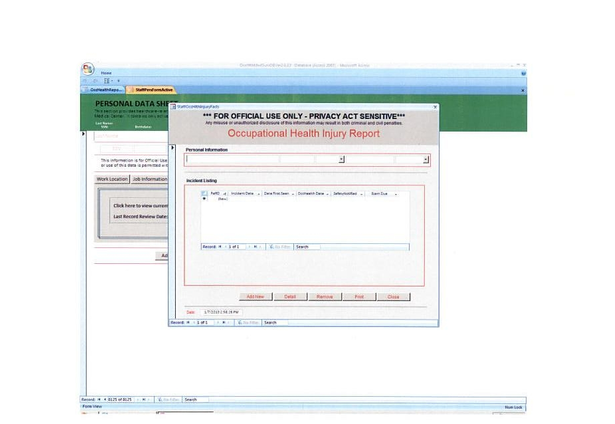This screenshot has width=615, height=424.
Task: Open OccHealth Date column dropdown
Action: tap(327, 194)
